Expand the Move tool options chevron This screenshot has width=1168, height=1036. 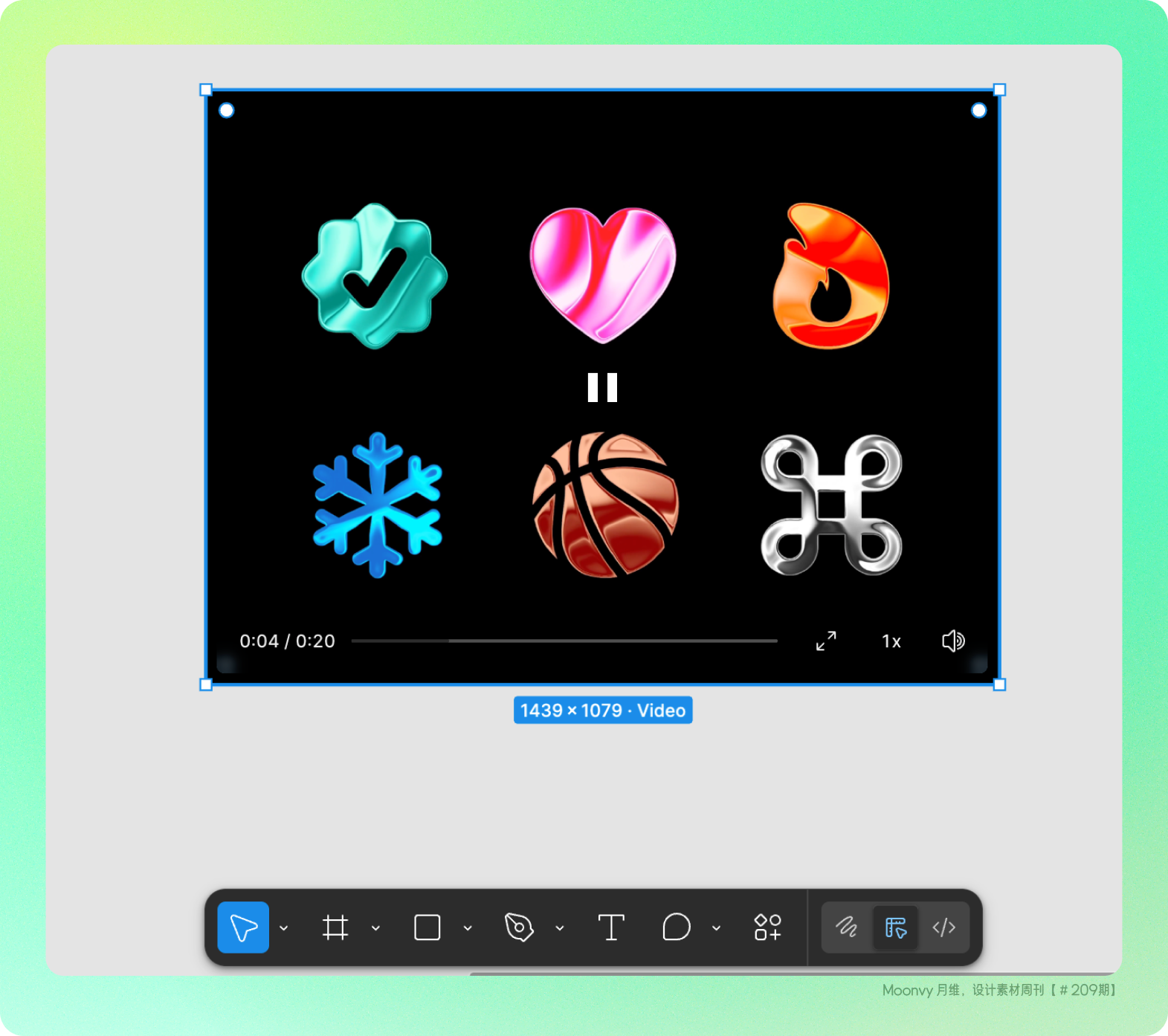click(x=284, y=928)
